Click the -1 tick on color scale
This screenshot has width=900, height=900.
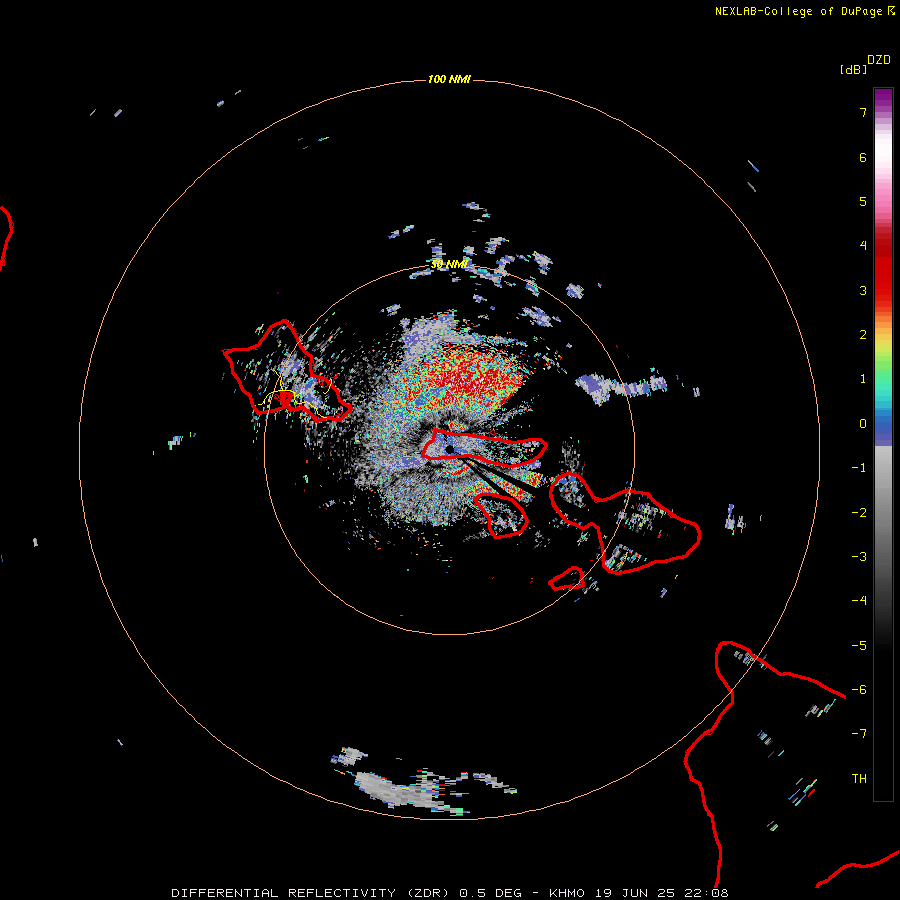859,468
